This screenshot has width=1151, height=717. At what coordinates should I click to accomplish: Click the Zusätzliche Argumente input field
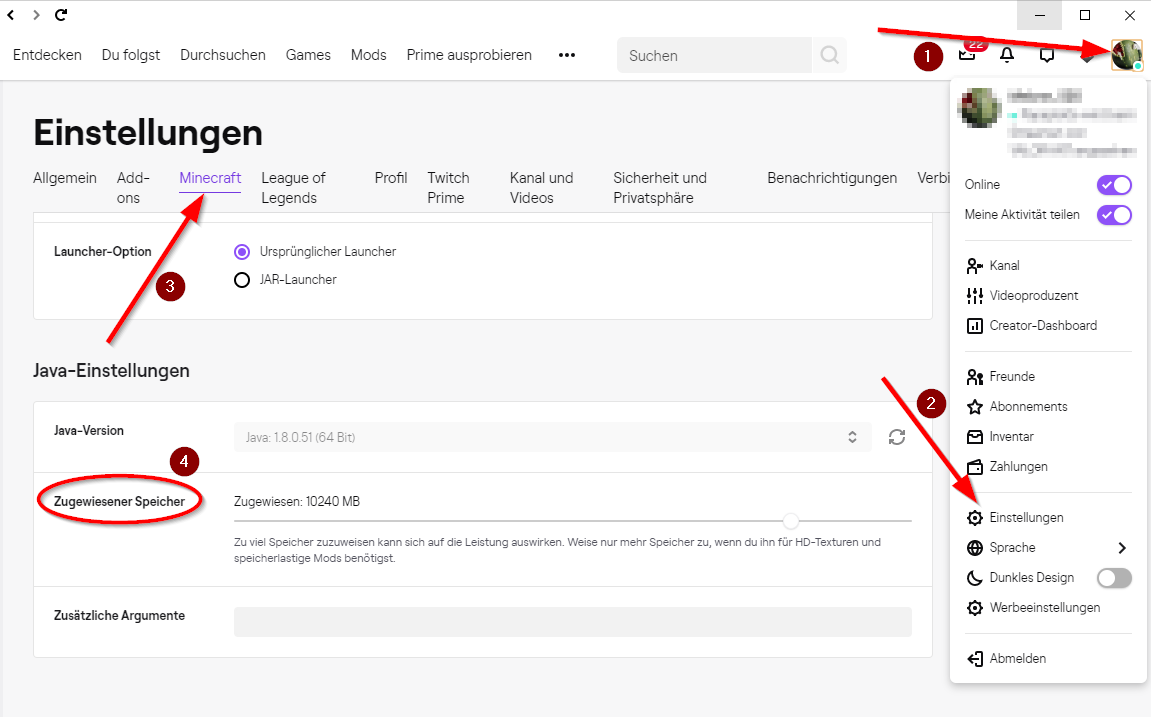(x=573, y=622)
